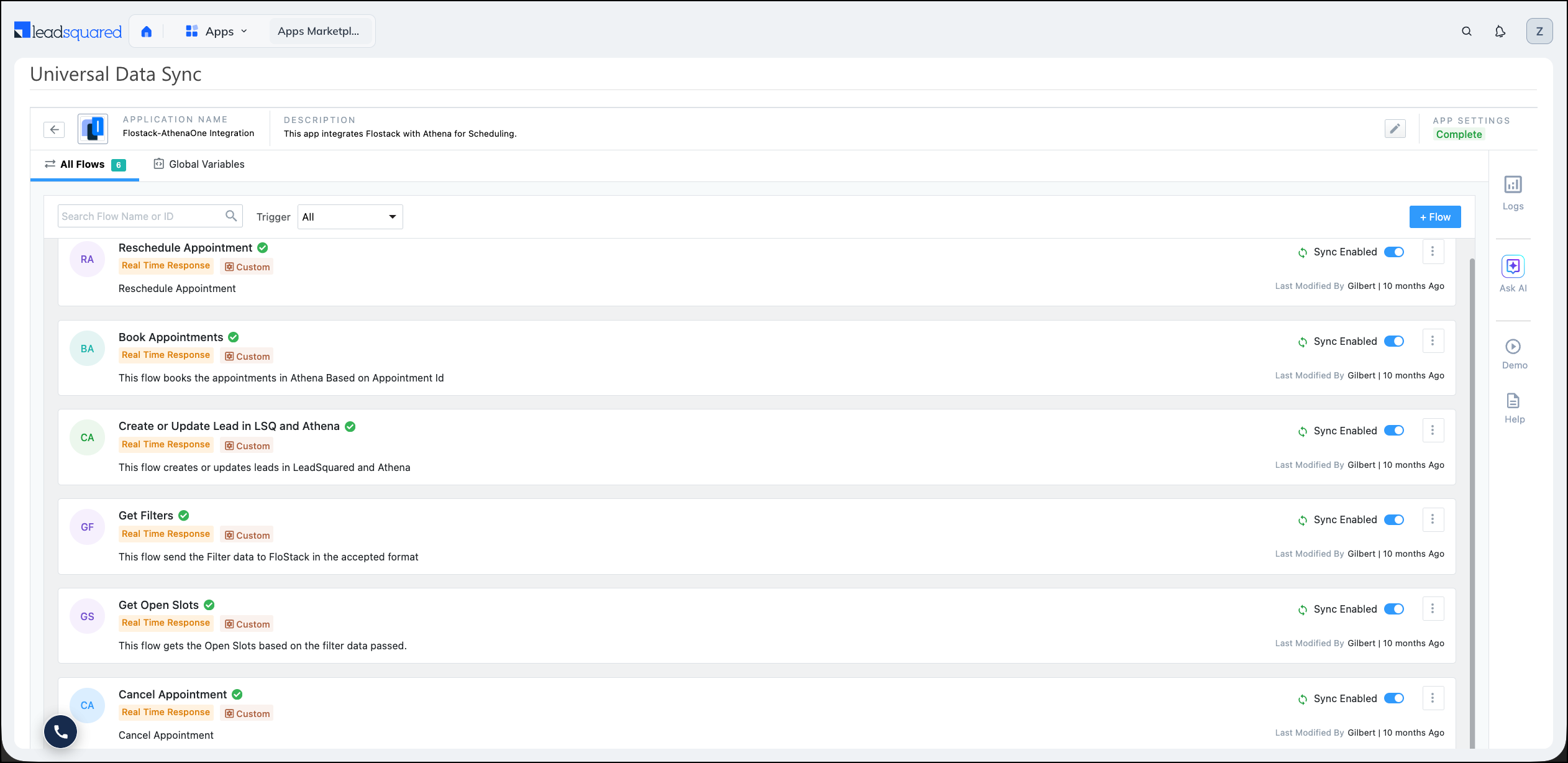Click the flow count badge 6

tap(118, 165)
